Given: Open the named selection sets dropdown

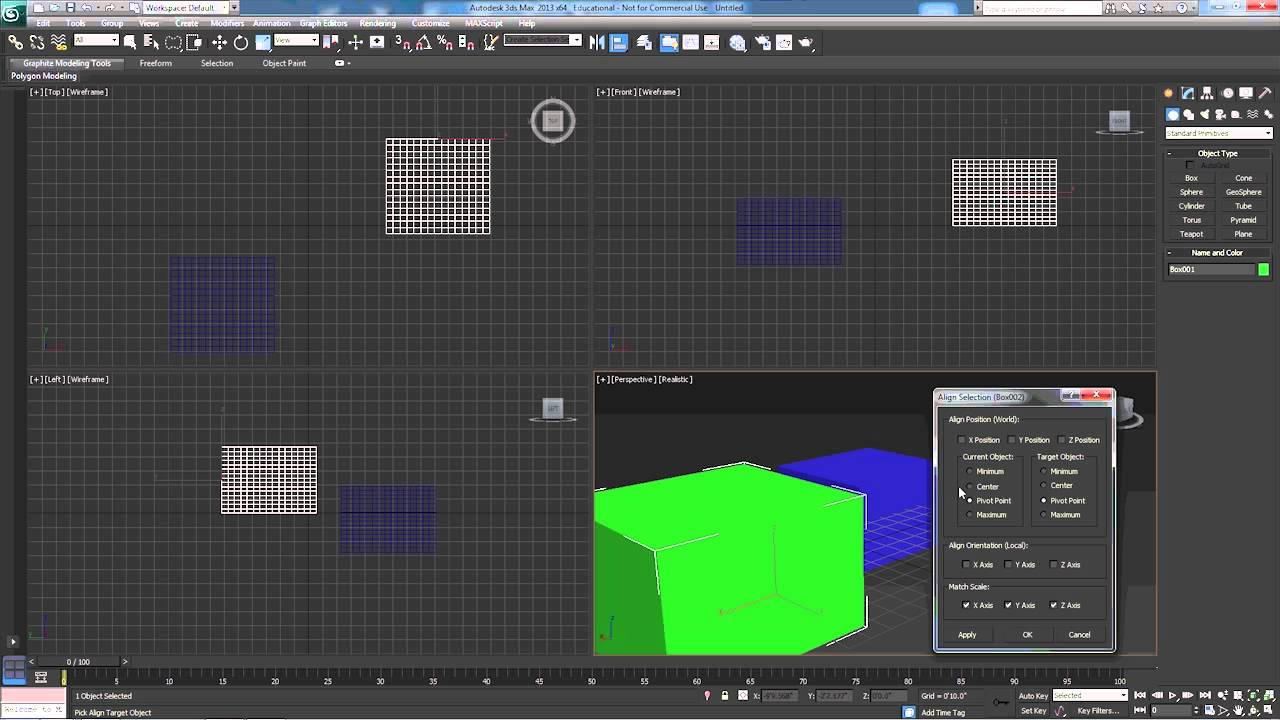Looking at the screenshot, I should click(x=542, y=40).
